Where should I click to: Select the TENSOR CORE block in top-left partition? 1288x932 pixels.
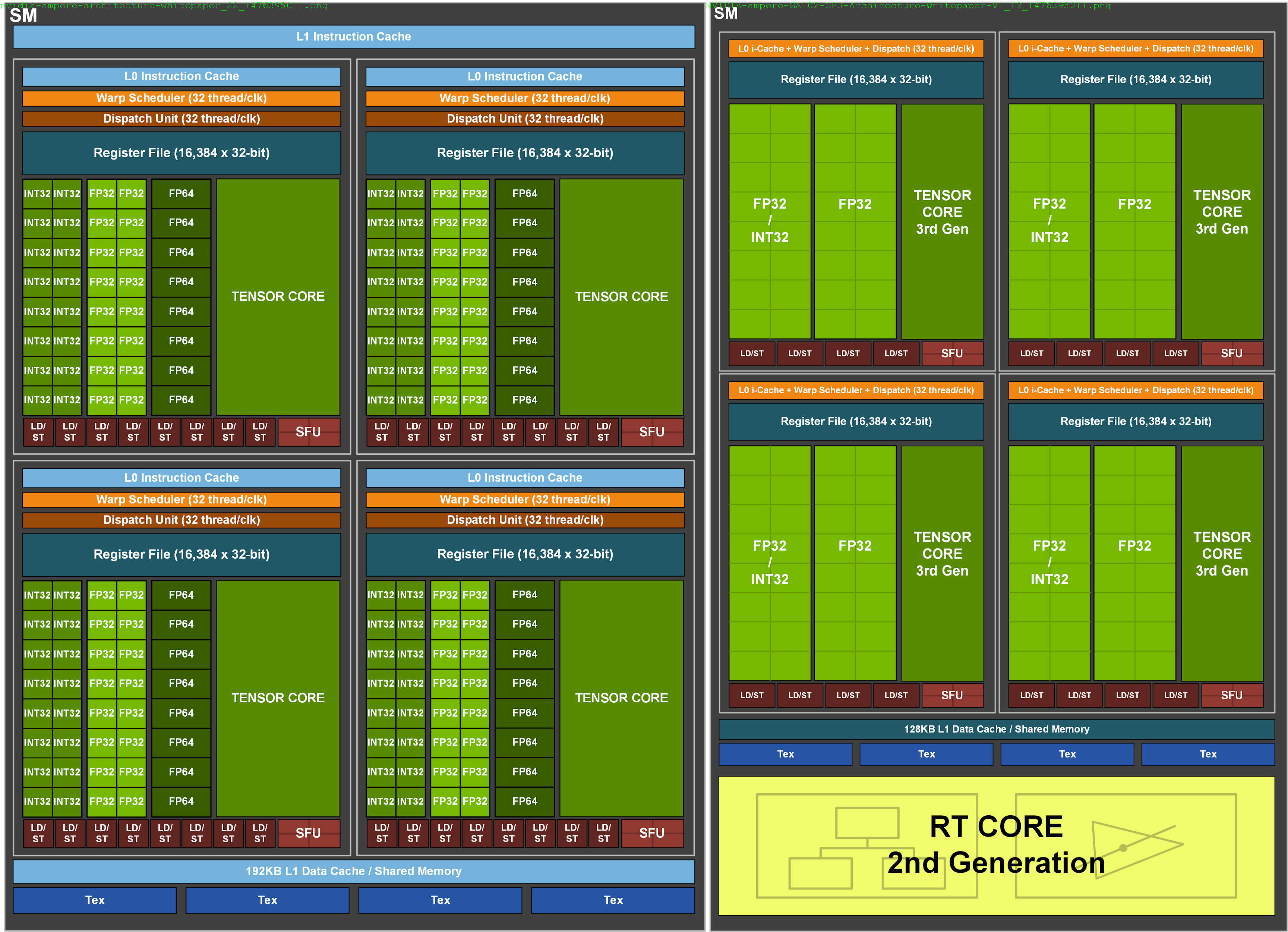point(278,296)
